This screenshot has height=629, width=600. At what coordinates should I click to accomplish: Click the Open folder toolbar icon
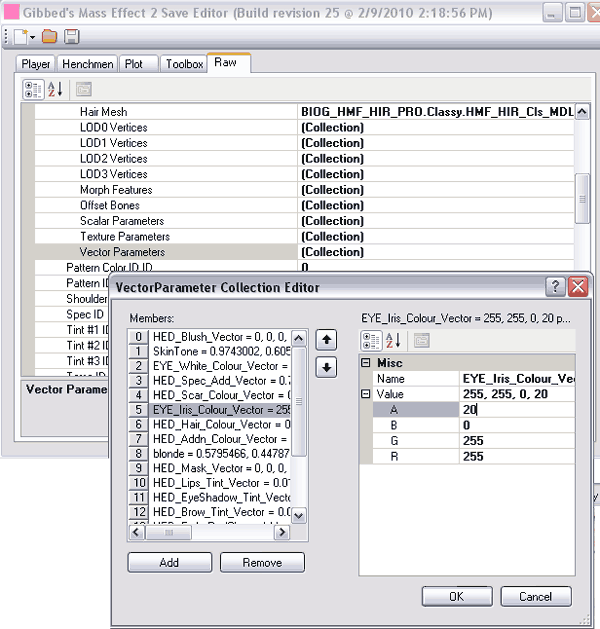click(50, 37)
